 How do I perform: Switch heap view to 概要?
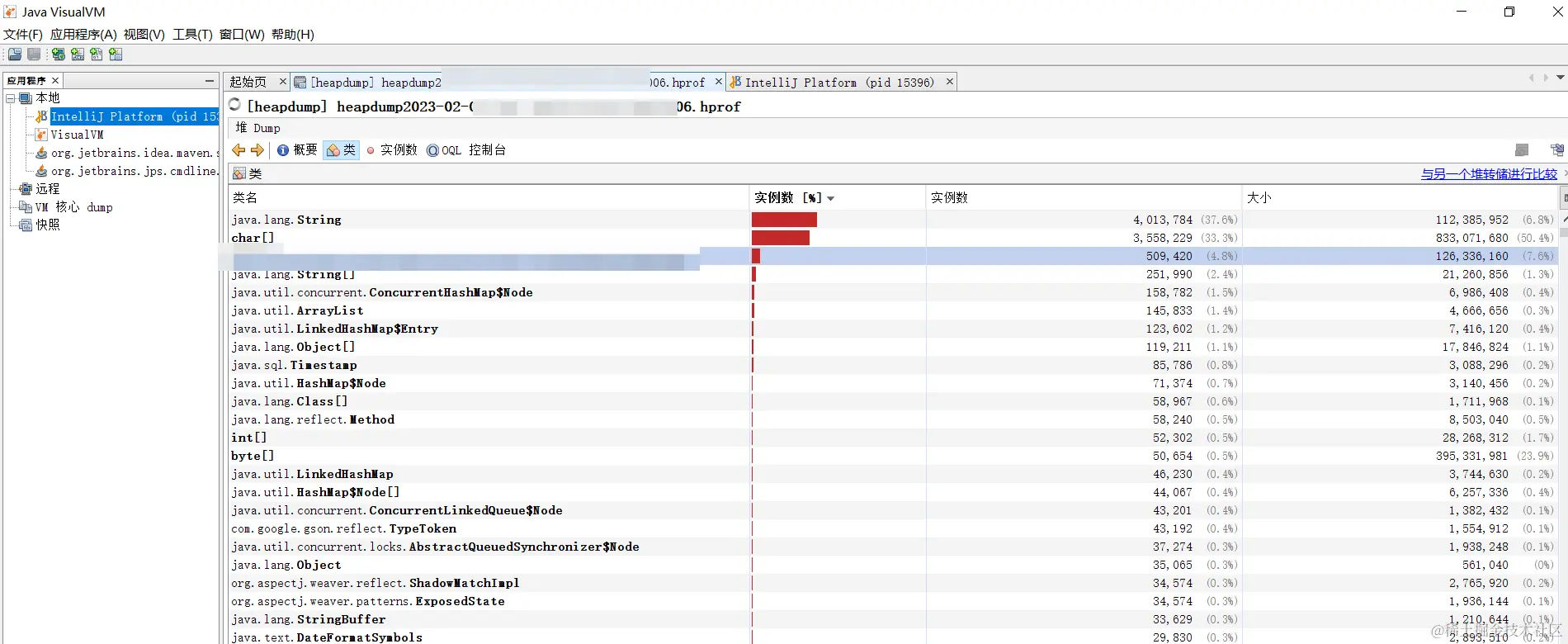297,150
